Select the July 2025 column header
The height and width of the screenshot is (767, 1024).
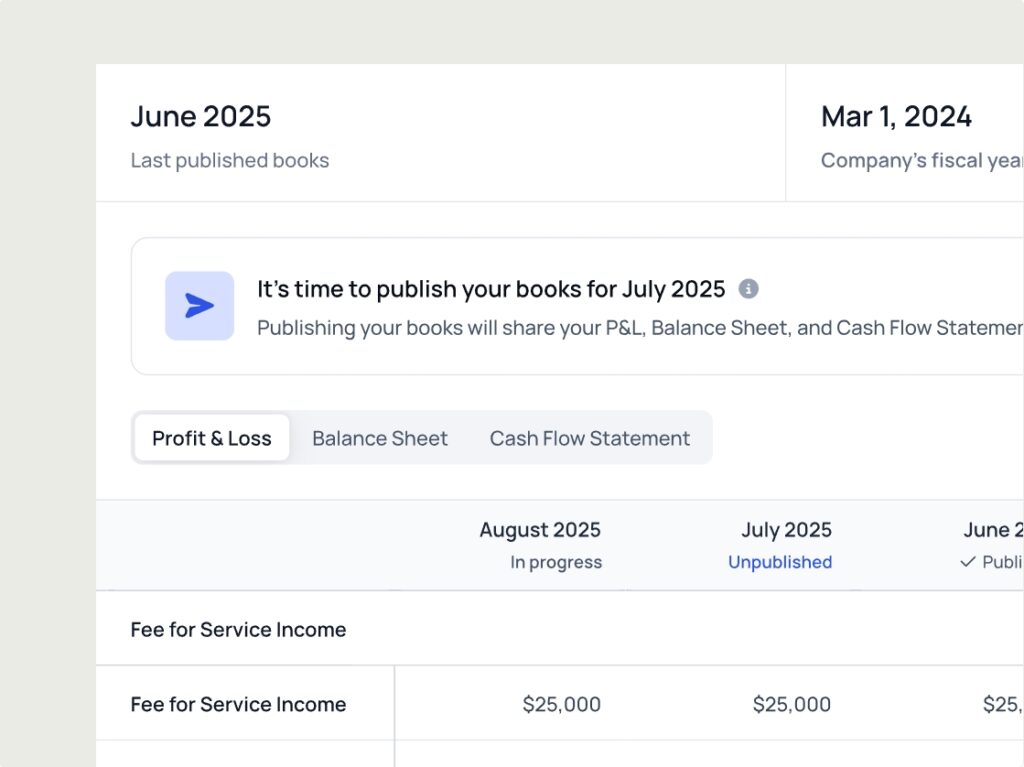786,530
